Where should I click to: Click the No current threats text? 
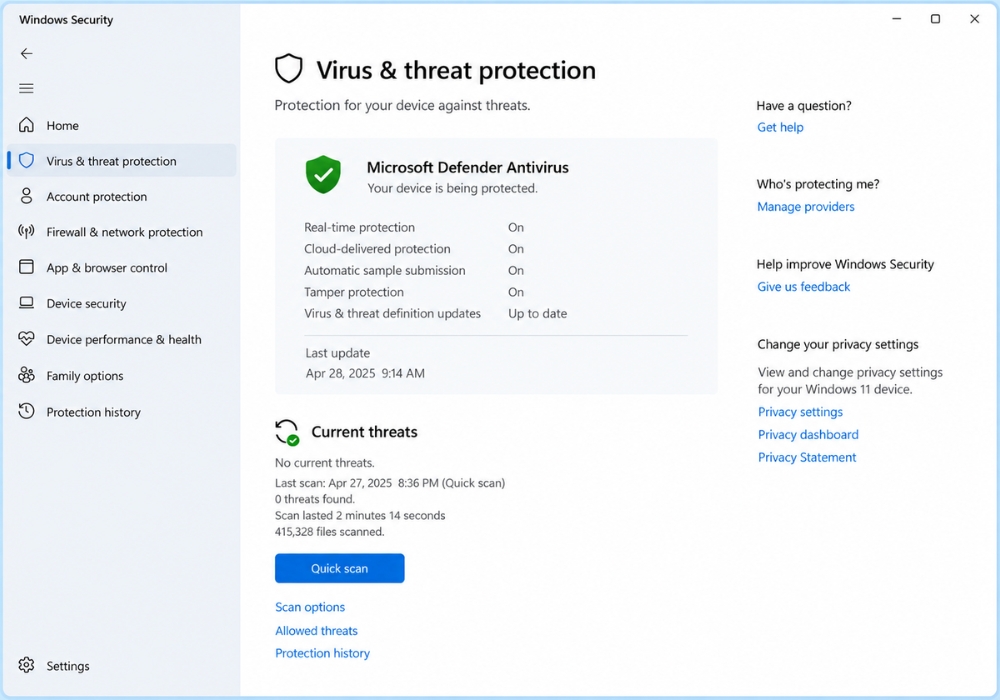tap(325, 463)
